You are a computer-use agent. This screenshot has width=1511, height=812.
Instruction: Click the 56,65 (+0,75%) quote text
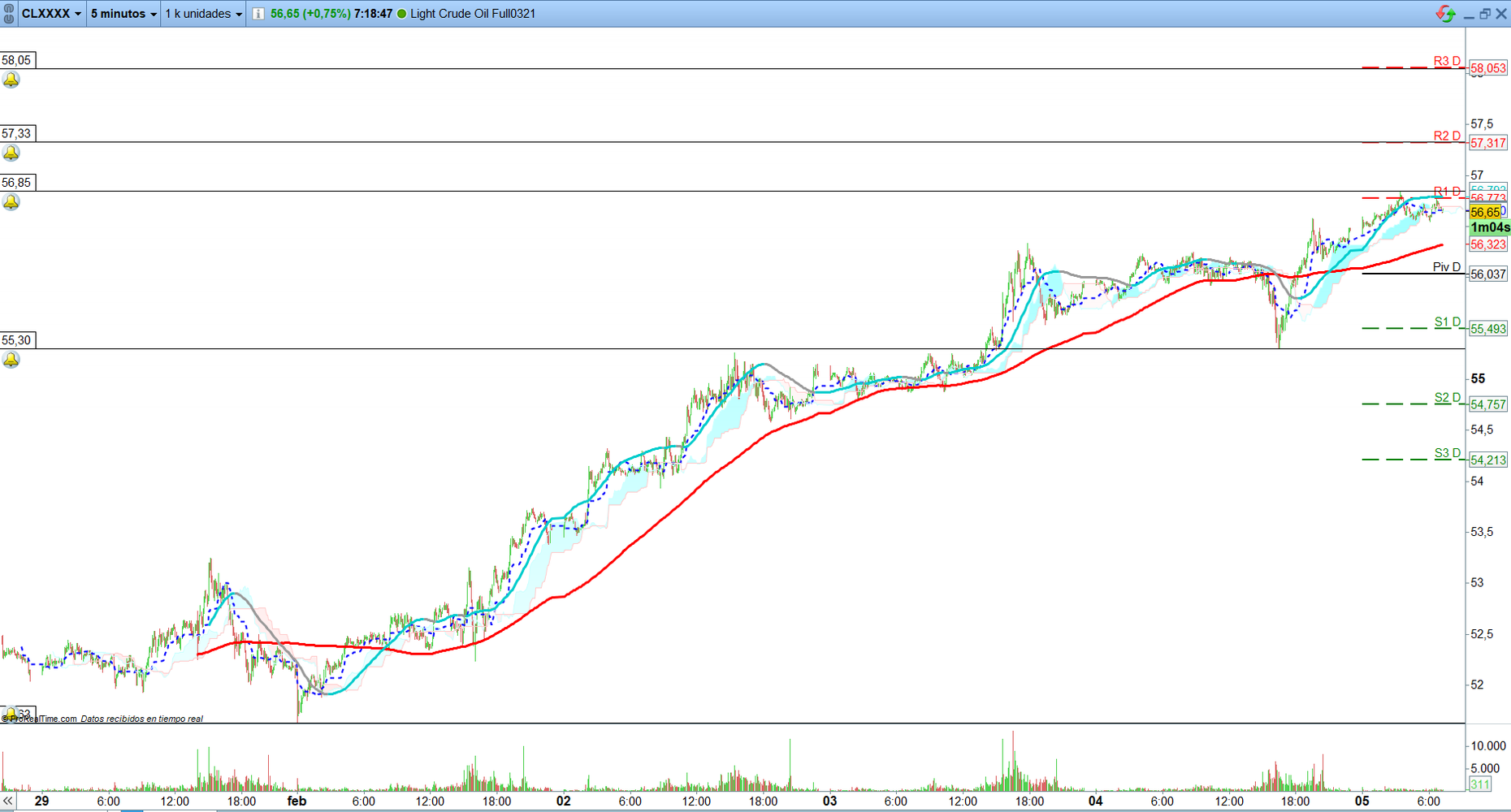(310, 14)
